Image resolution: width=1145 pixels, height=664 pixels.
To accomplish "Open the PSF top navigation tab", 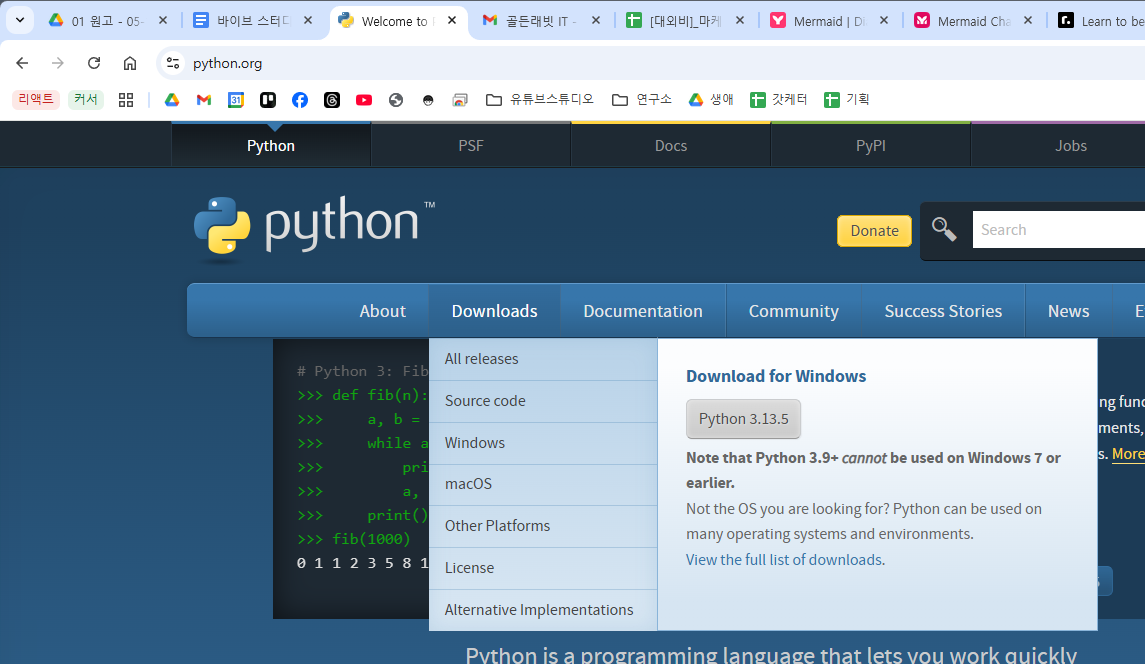I will (470, 145).
